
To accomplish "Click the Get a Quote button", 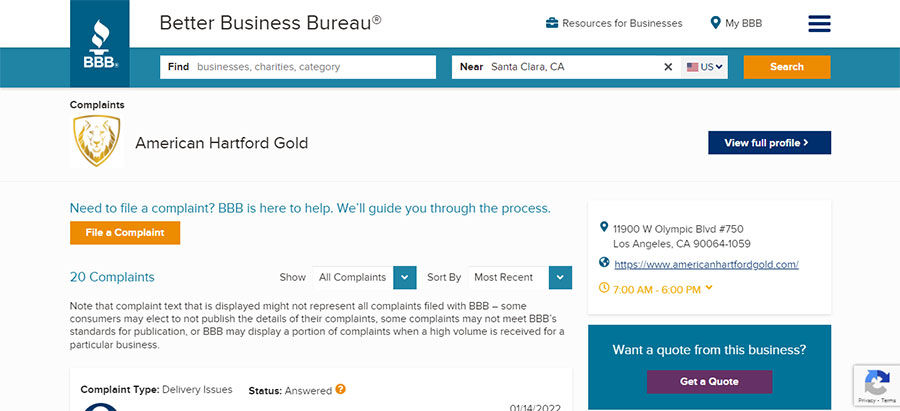I will (x=709, y=382).
